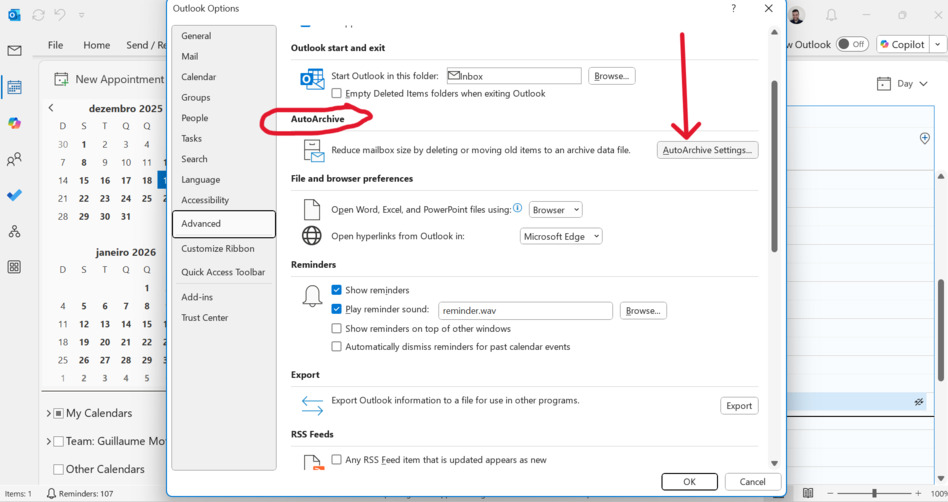
Task: Click the Undo icon in the title bar
Action: point(60,14)
